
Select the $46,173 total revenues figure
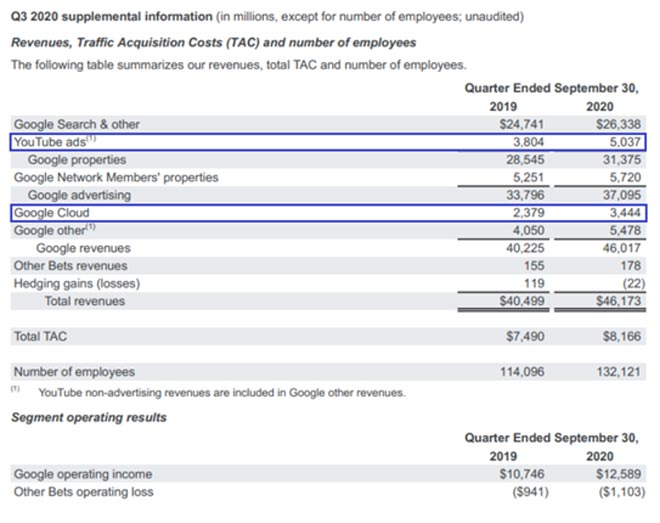click(x=619, y=301)
